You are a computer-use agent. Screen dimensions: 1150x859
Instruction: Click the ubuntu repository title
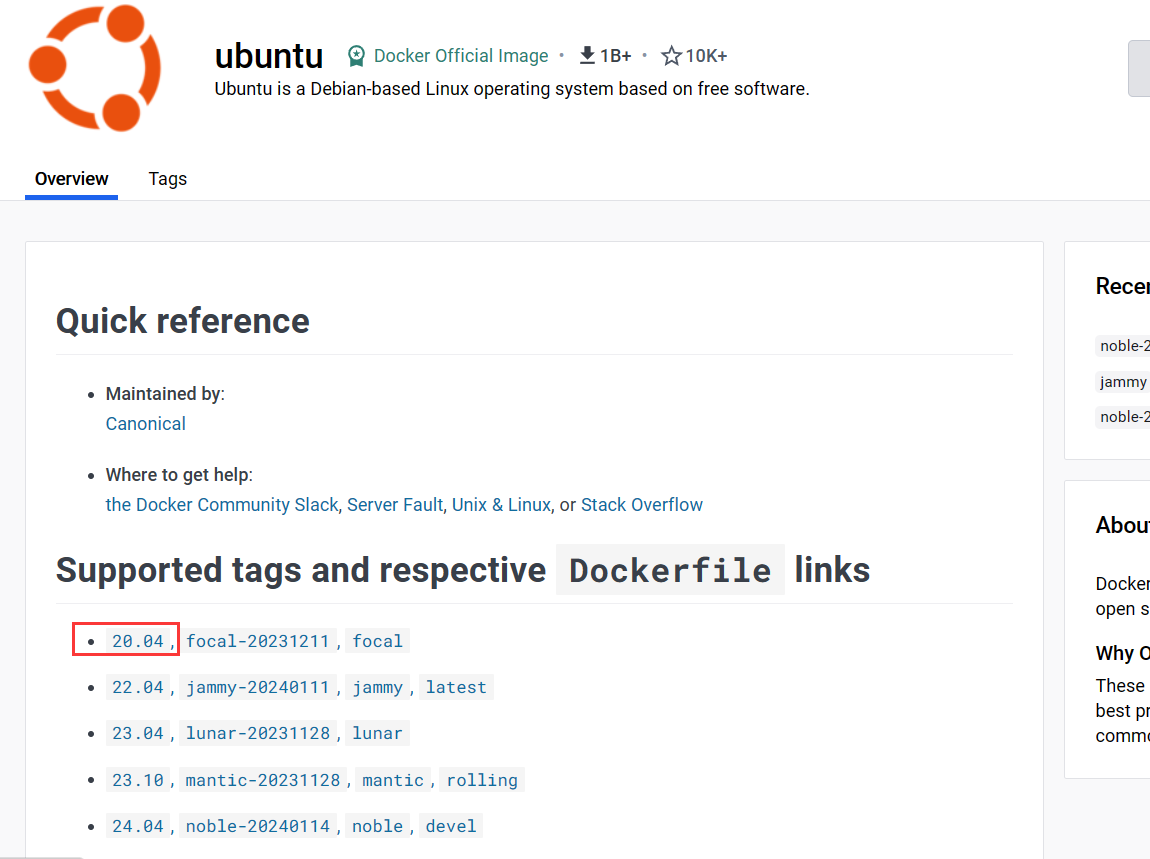click(x=268, y=56)
